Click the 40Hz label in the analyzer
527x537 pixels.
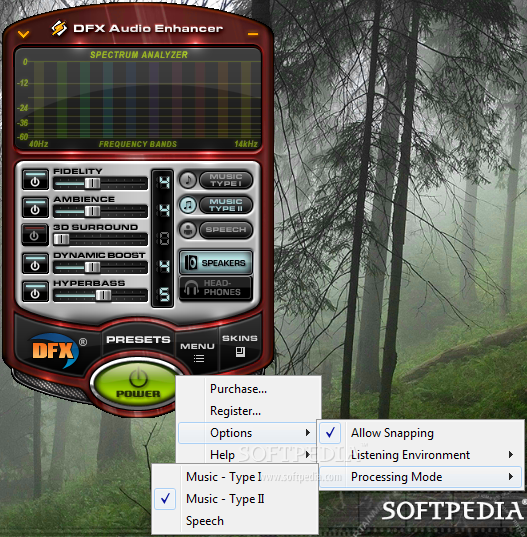[x=38, y=144]
